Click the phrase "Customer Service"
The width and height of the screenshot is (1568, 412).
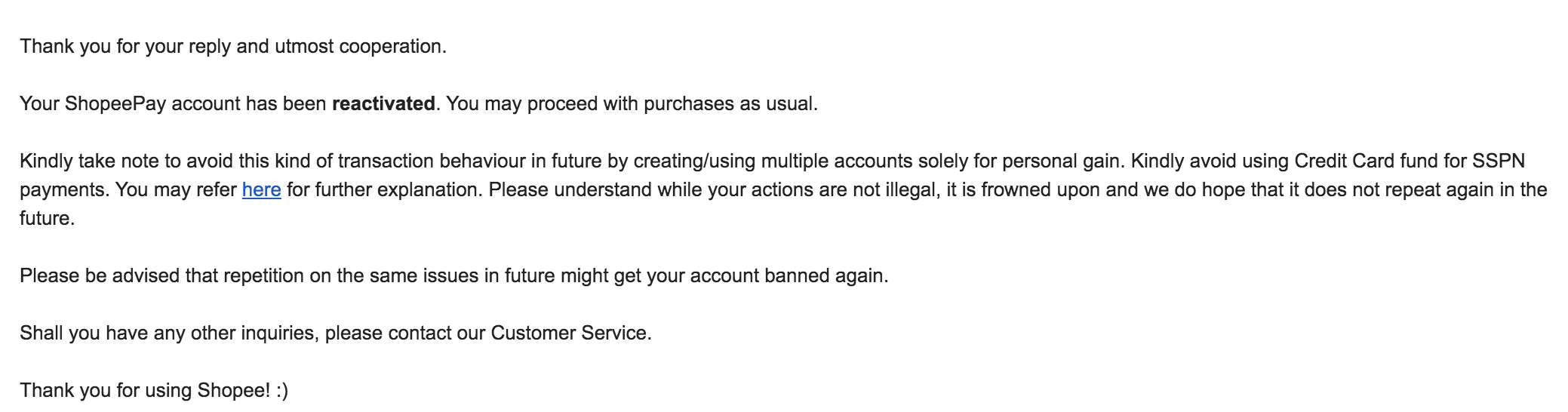[x=569, y=333]
